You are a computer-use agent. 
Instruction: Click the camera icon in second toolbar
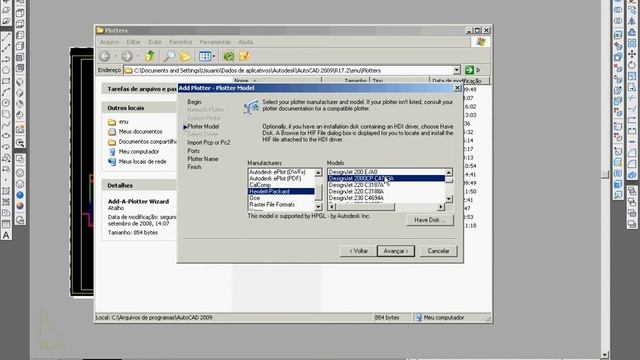click(x=20, y=130)
